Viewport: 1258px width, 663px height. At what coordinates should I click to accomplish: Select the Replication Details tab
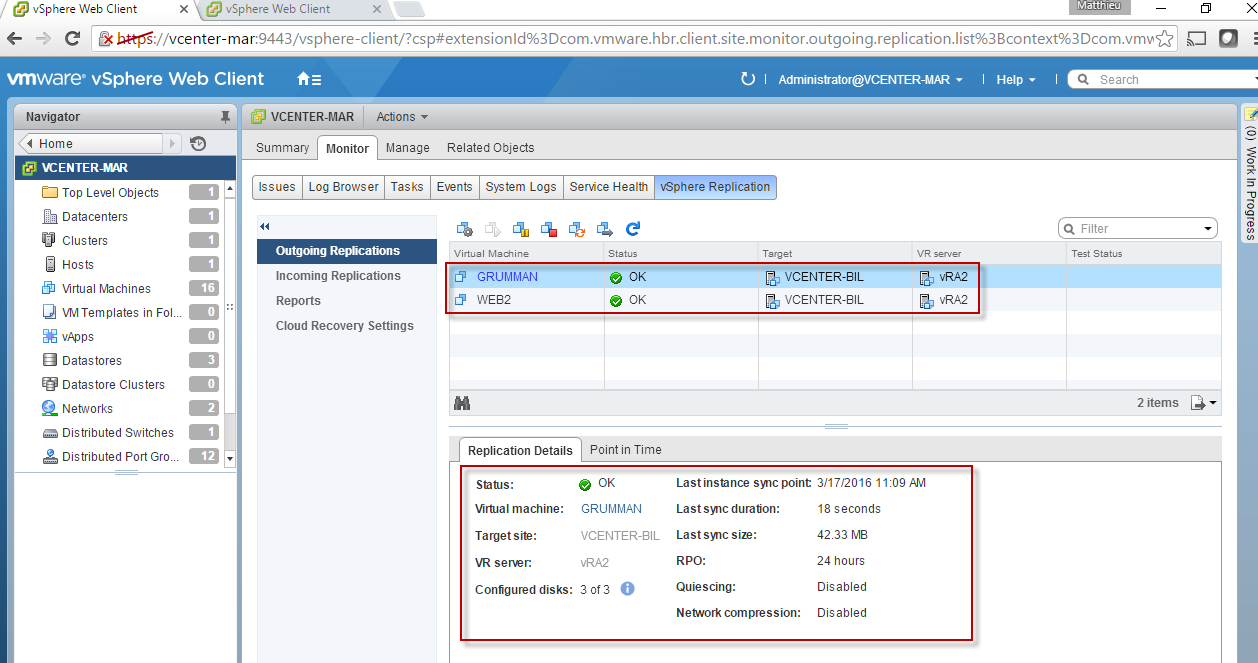tap(520, 450)
